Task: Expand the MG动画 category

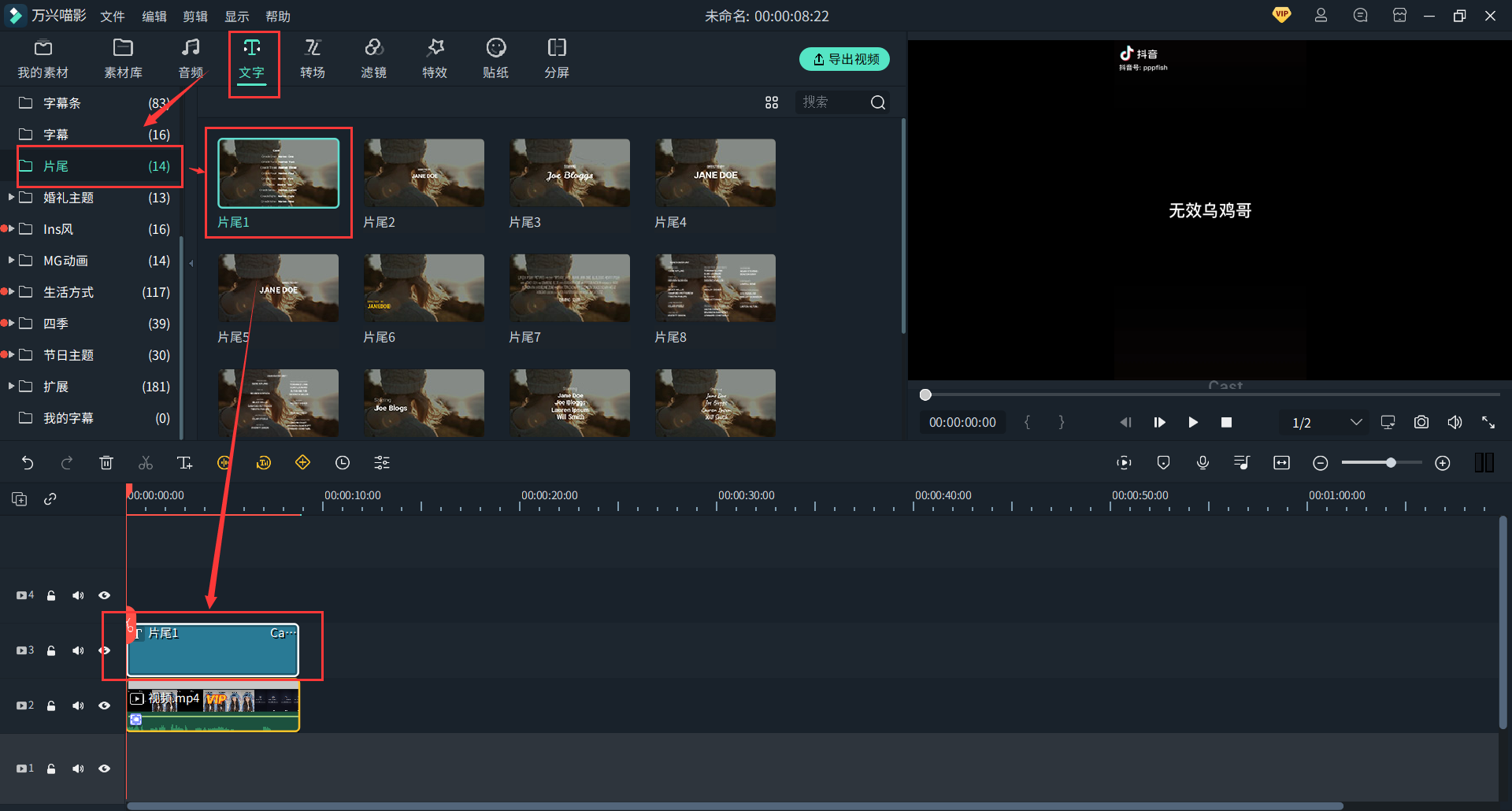Action: click(12, 260)
